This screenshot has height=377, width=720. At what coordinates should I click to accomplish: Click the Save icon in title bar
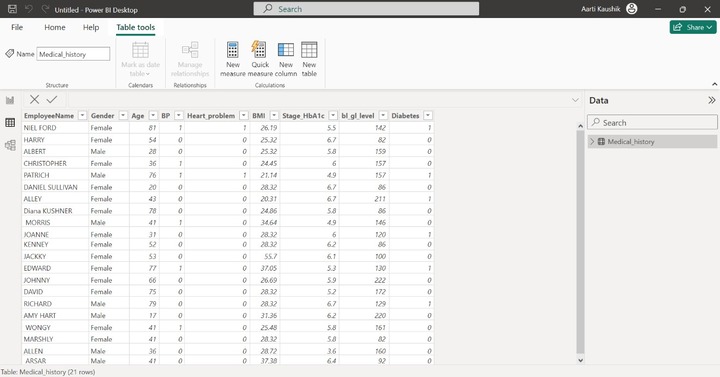[x=12, y=9]
